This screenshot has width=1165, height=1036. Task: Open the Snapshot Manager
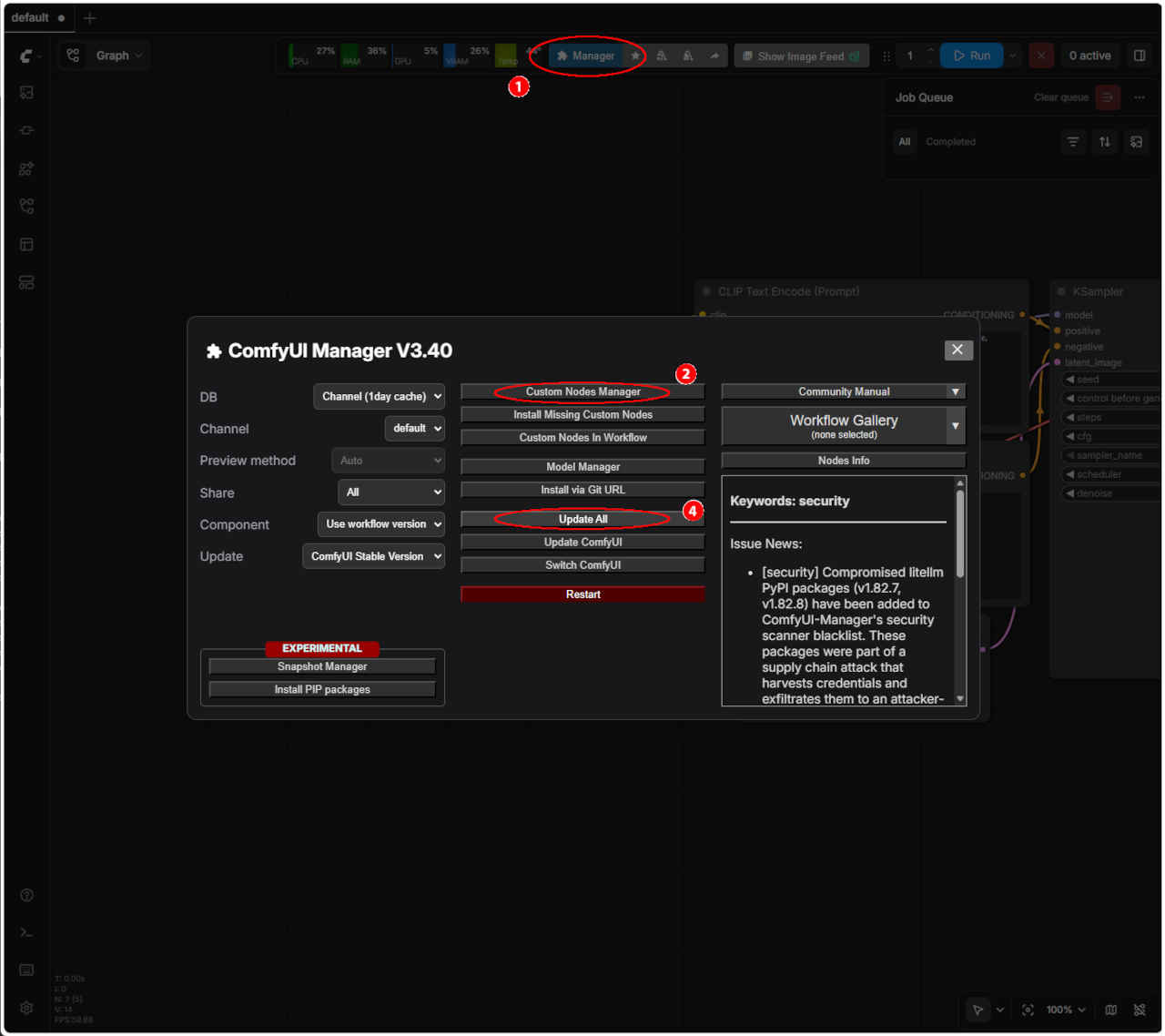tap(322, 666)
